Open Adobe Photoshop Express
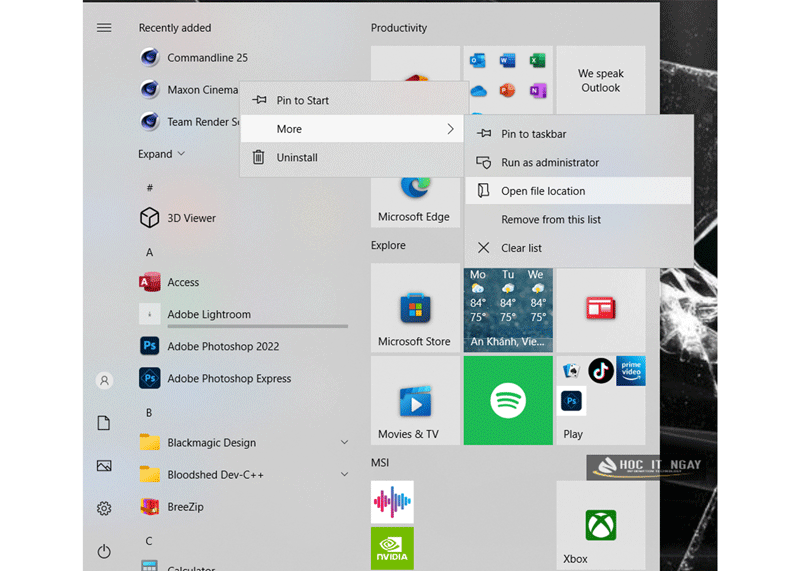The width and height of the screenshot is (800, 571). coord(215,379)
